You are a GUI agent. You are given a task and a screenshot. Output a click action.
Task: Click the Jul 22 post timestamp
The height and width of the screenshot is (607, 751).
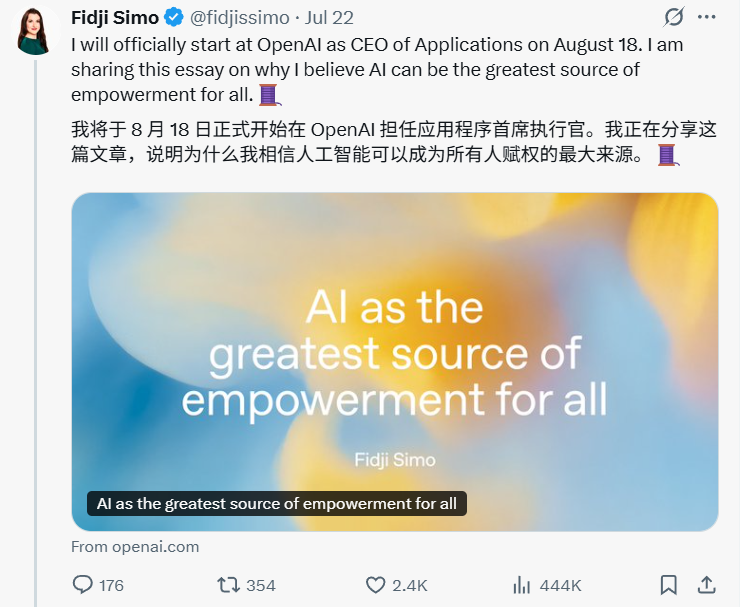330,17
